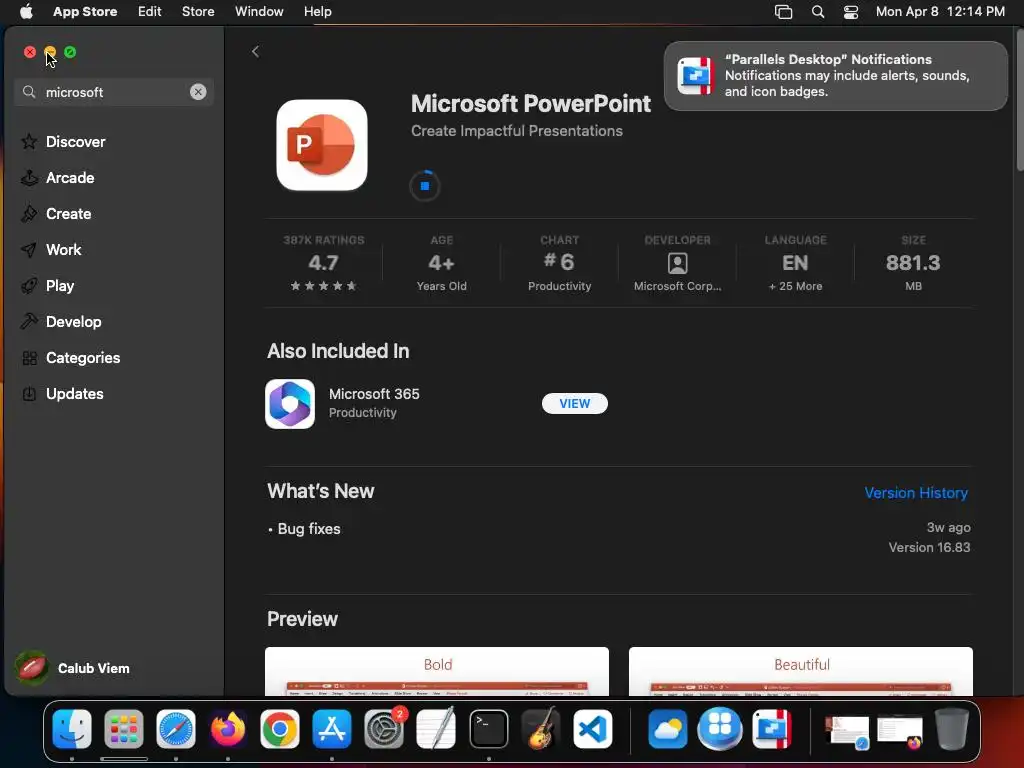The width and height of the screenshot is (1024, 768).
Task: Open the Beautiful preview screenshot
Action: 801,671
